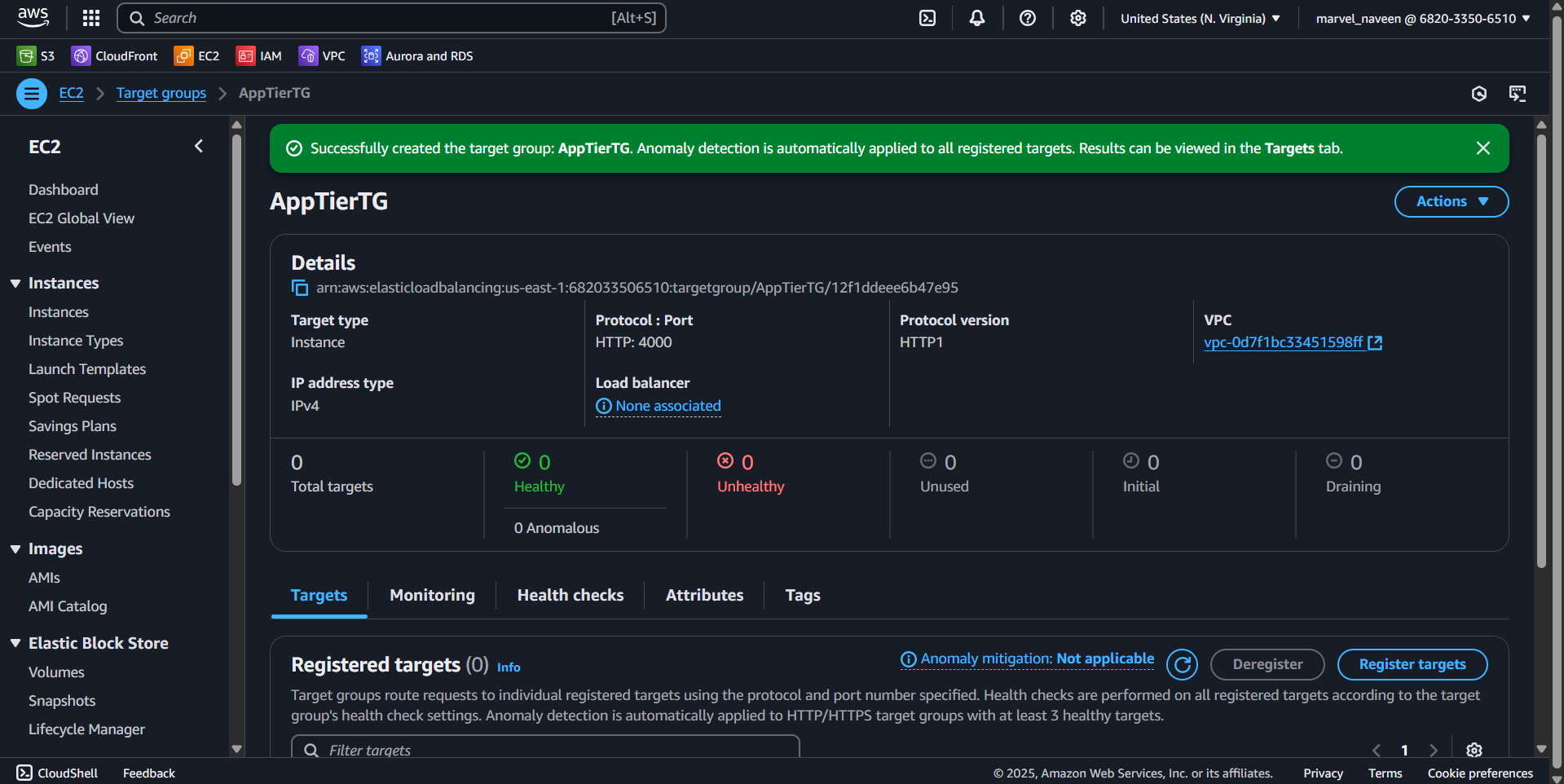Image resolution: width=1564 pixels, height=784 pixels.
Task: Click the Target groups breadcrumb link
Action: coord(161,93)
